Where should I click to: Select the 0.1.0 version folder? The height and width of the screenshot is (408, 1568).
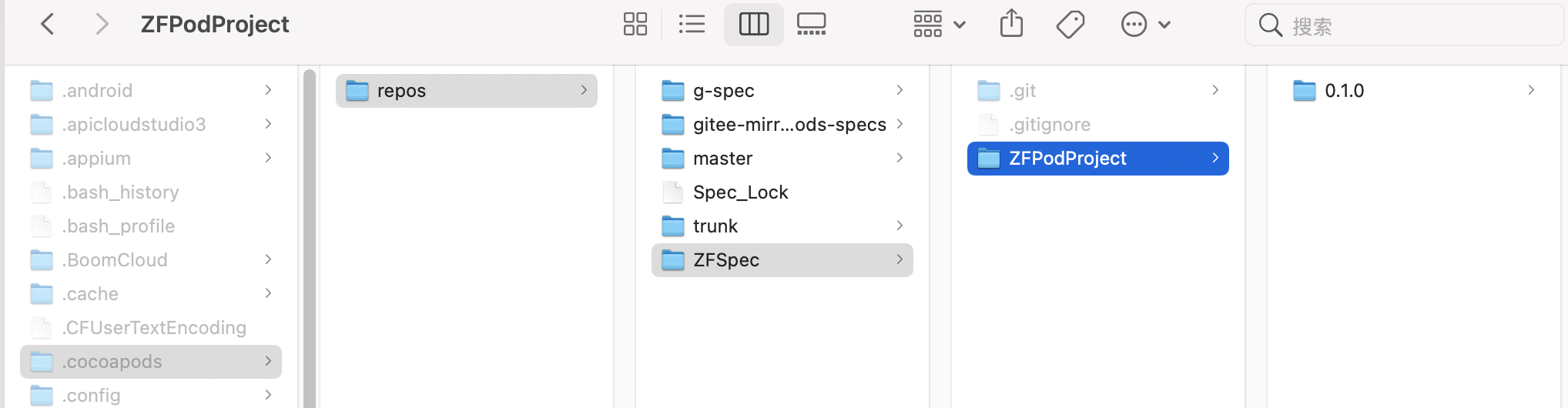pyautogui.click(x=1414, y=91)
